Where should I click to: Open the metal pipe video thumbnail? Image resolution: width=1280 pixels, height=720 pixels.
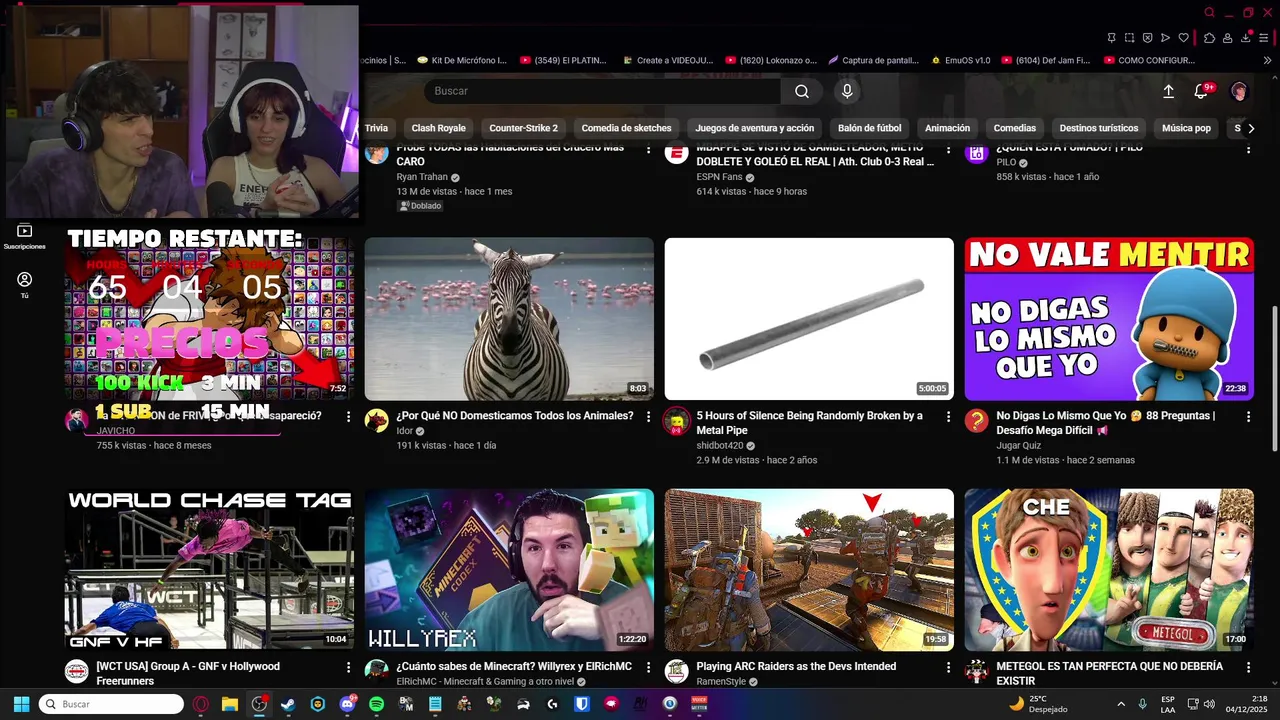809,319
